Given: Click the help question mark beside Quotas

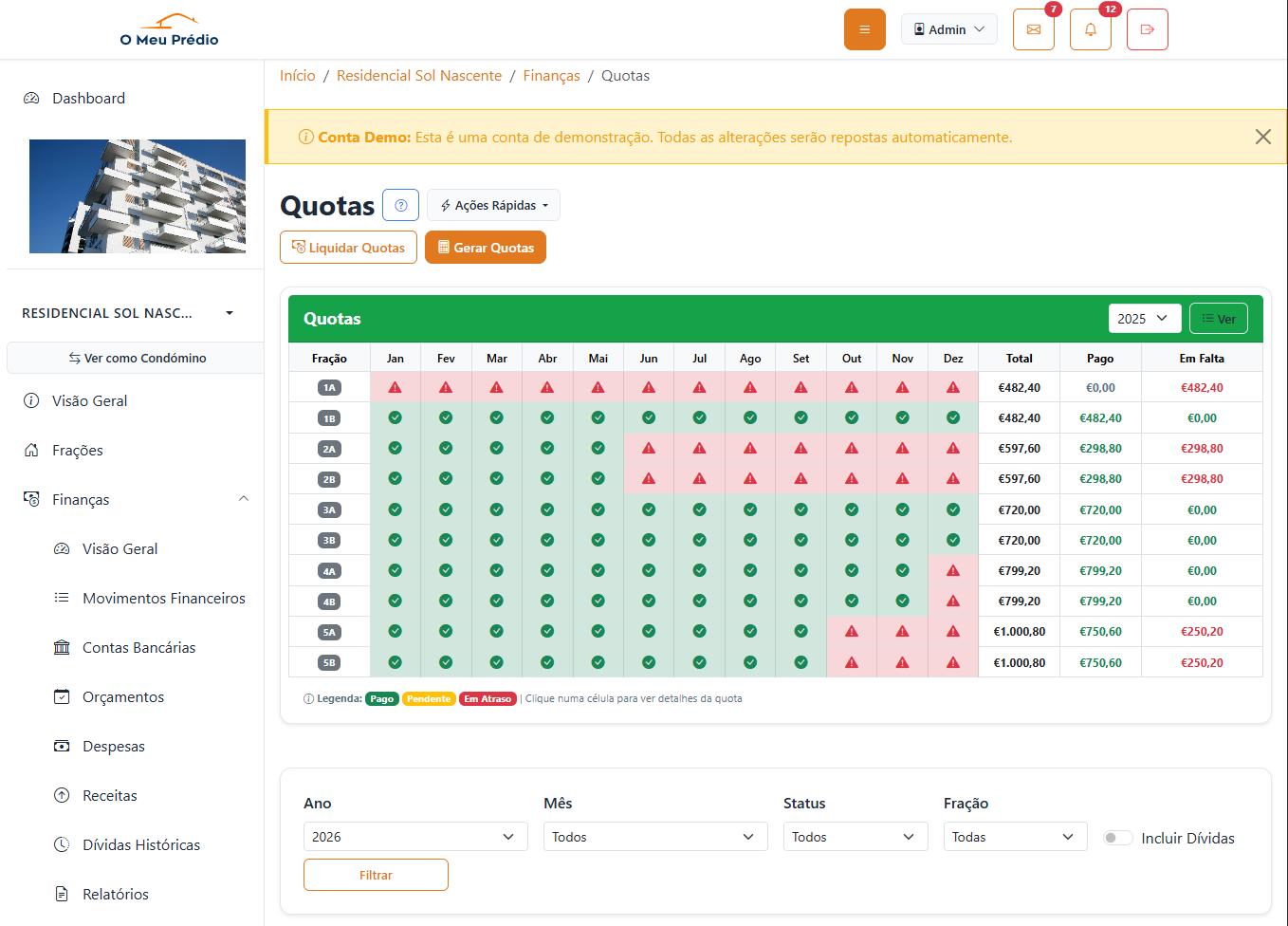Looking at the screenshot, I should [400, 205].
